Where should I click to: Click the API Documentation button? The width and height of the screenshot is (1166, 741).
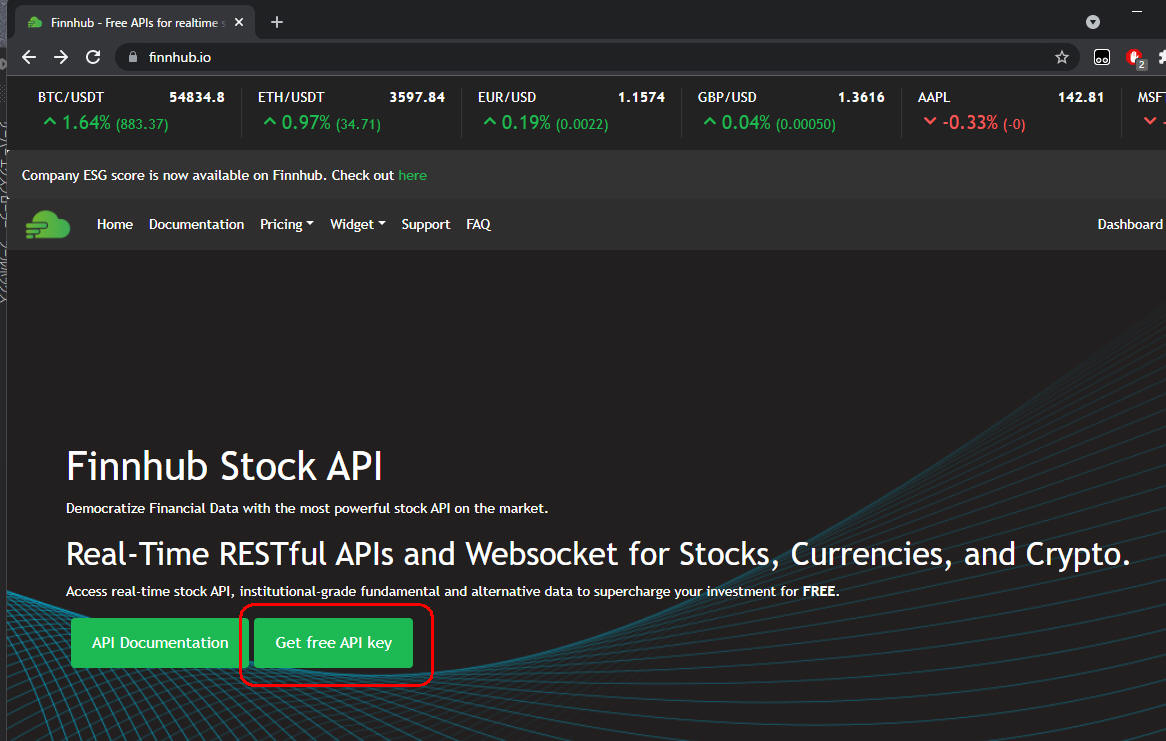(160, 643)
